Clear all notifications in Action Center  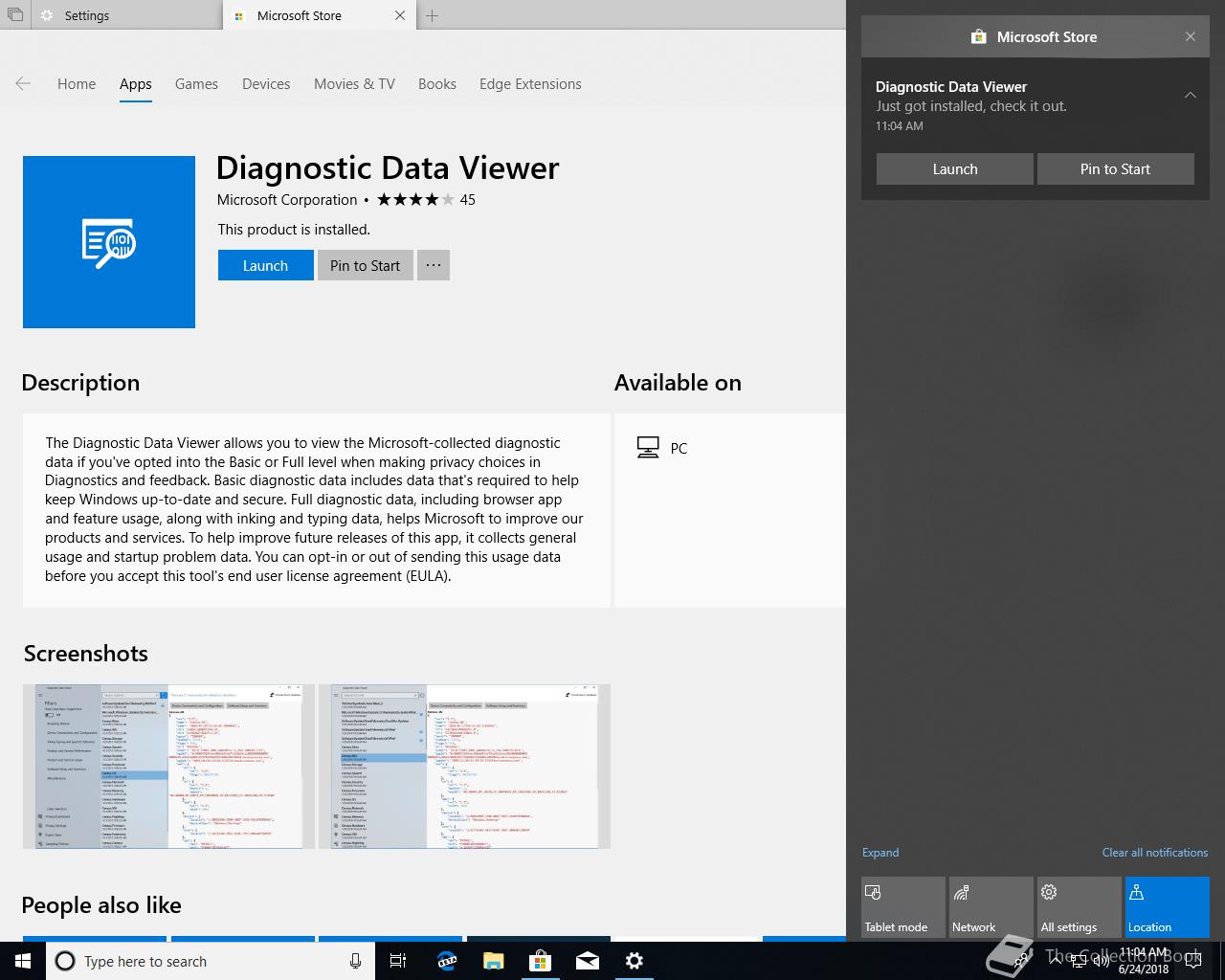pos(1154,853)
